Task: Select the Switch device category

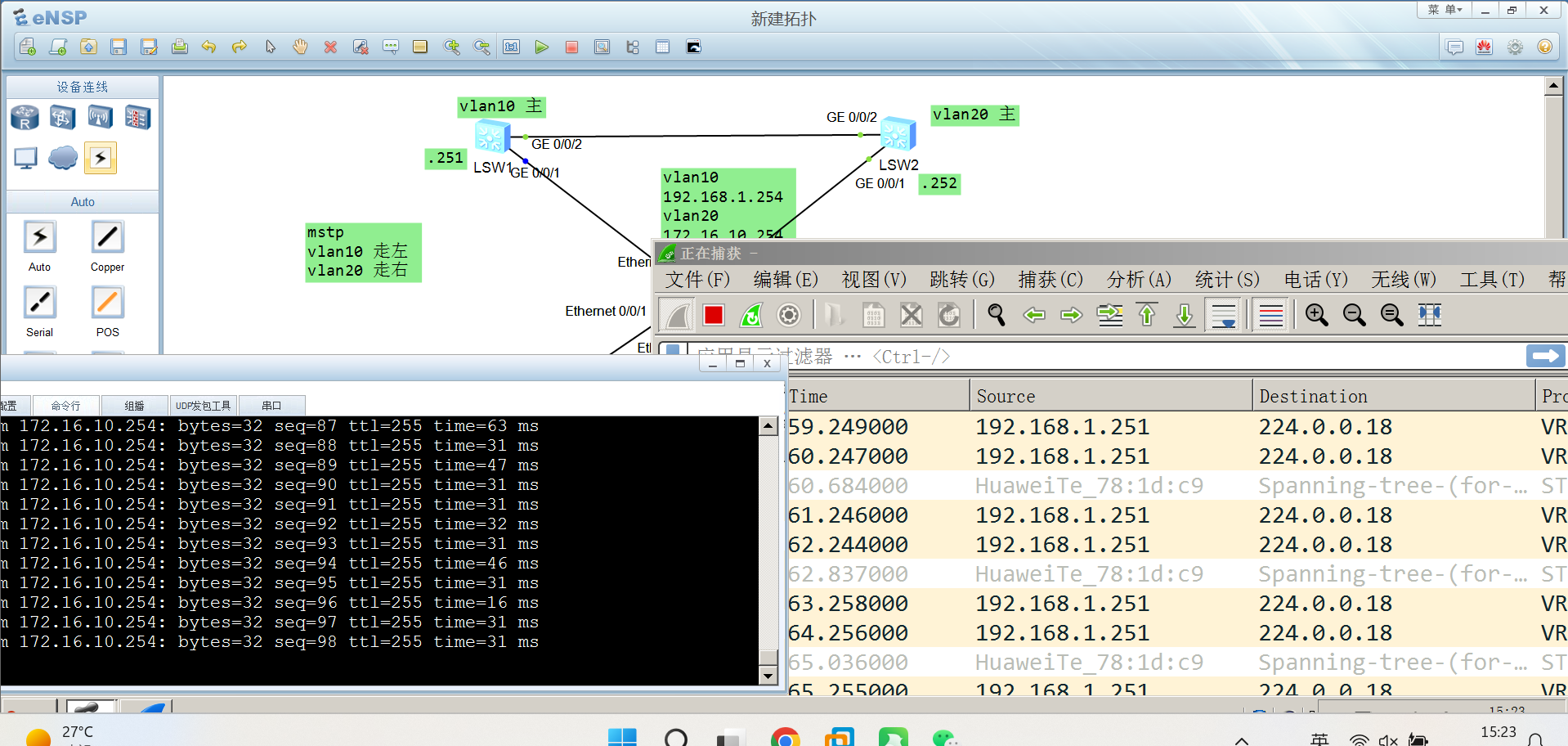Action: [62, 118]
